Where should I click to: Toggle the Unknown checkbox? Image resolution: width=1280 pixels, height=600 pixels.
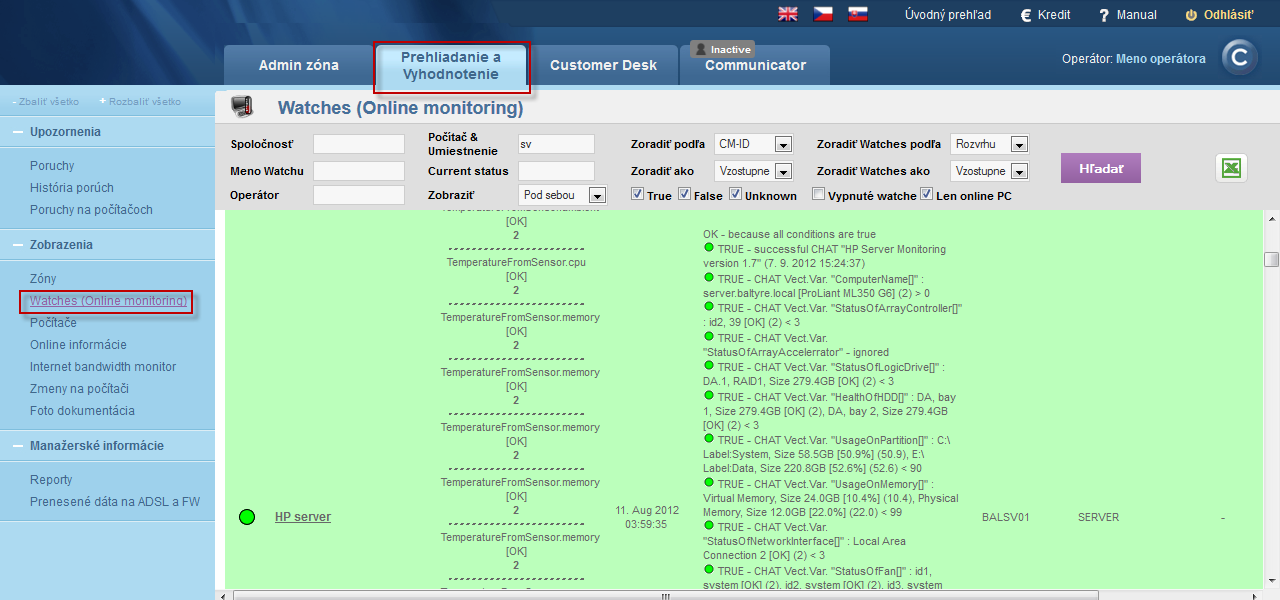736,195
